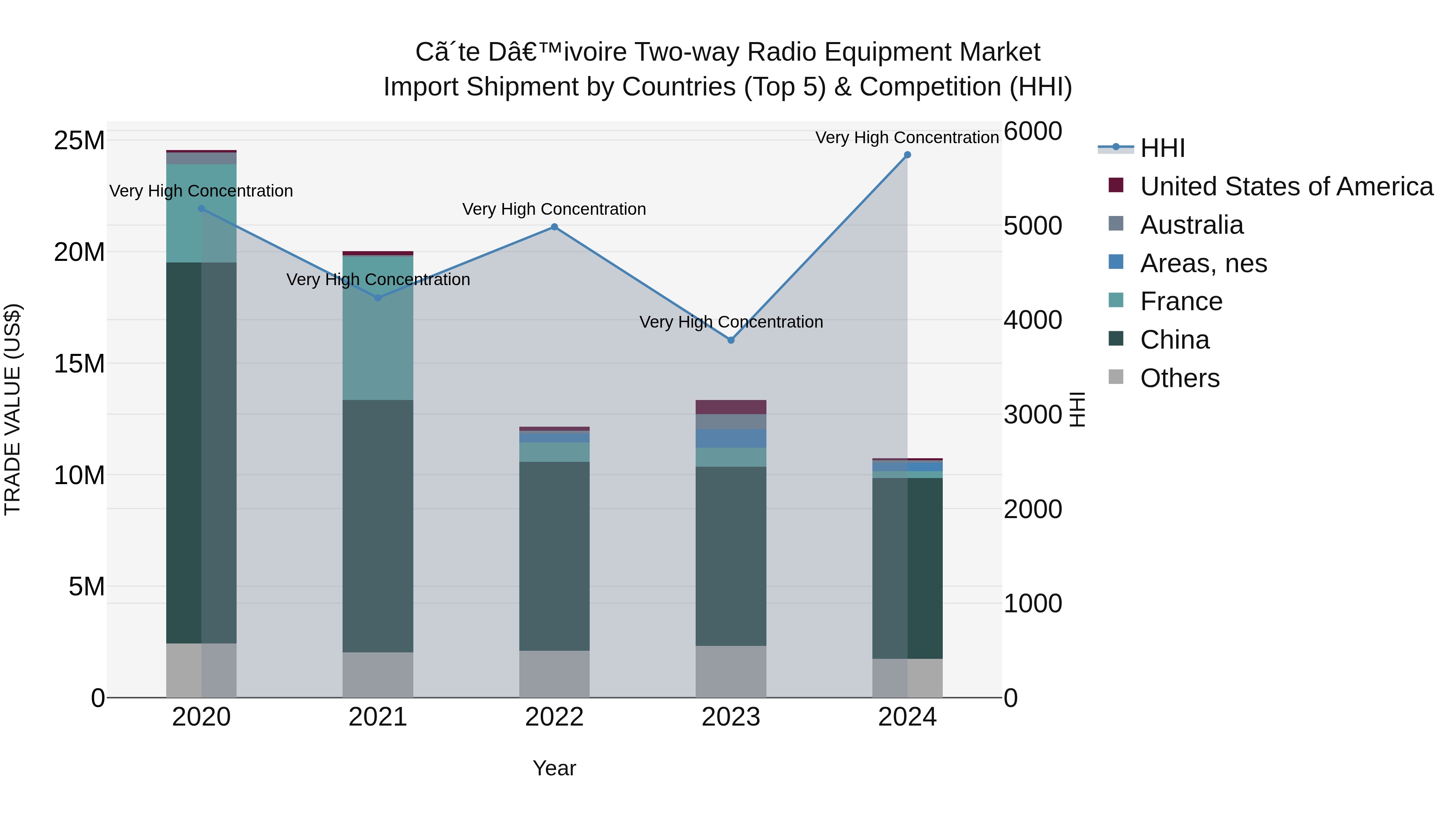Viewport: 1456px width, 819px height.
Task: Click the Areas, nes blue legend swatch
Action: (1116, 262)
